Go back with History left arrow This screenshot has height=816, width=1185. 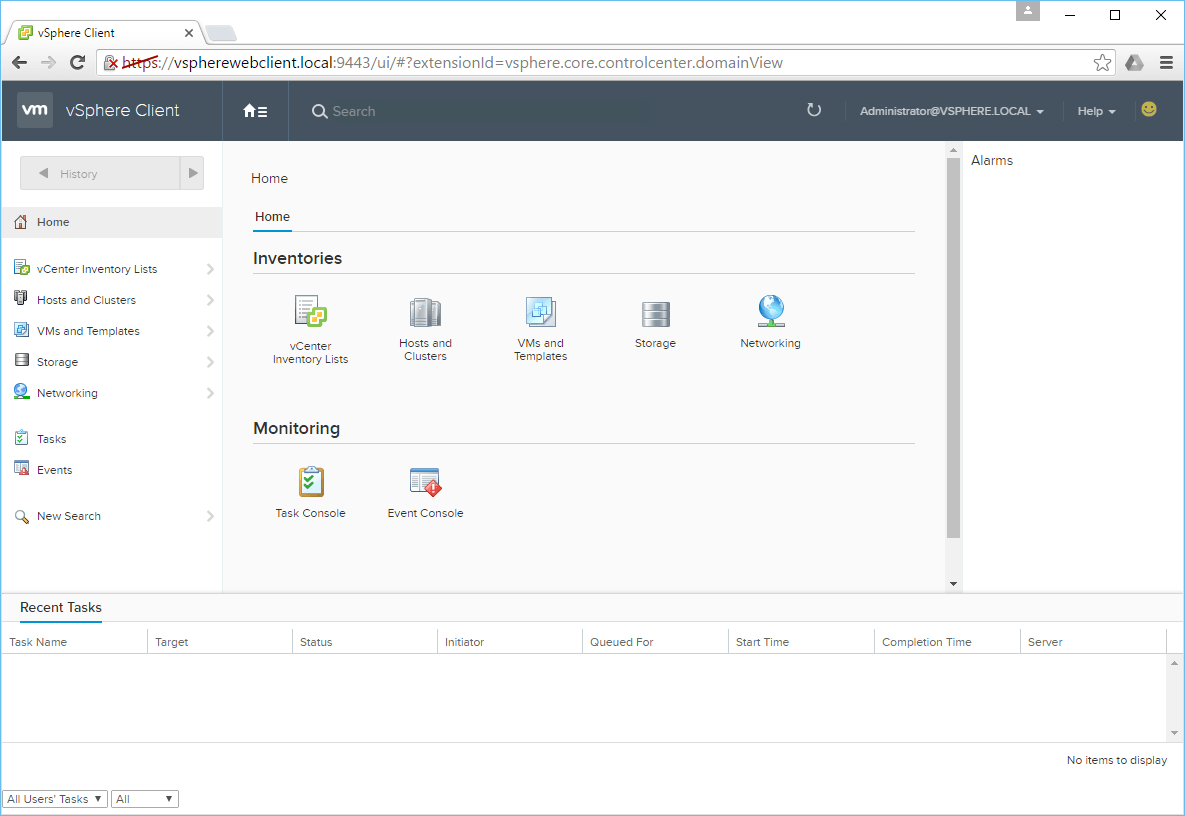pyautogui.click(x=44, y=173)
